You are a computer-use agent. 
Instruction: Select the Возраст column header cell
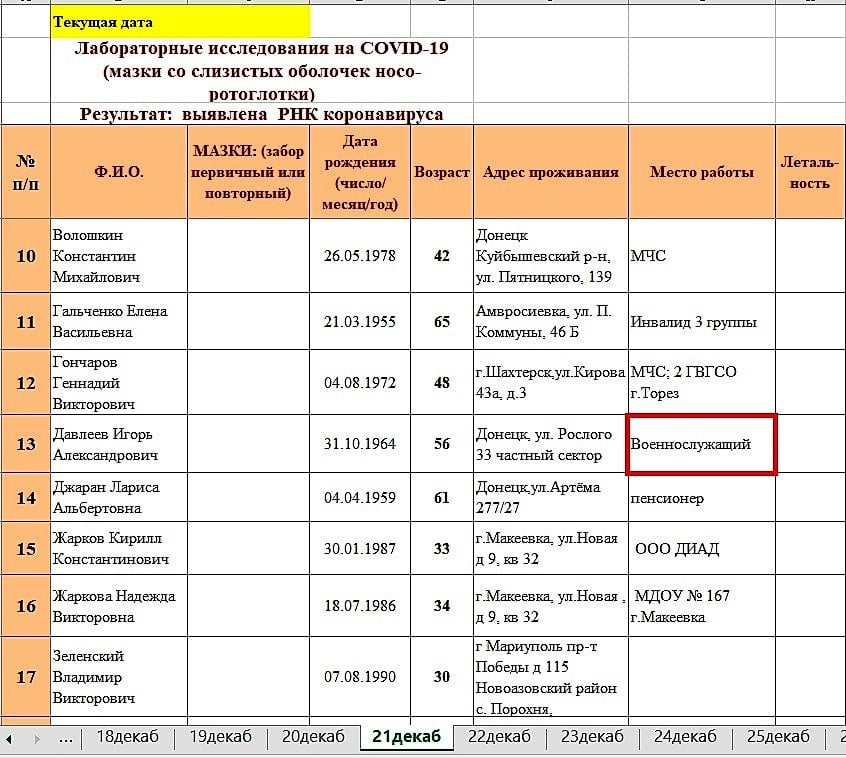(442, 170)
